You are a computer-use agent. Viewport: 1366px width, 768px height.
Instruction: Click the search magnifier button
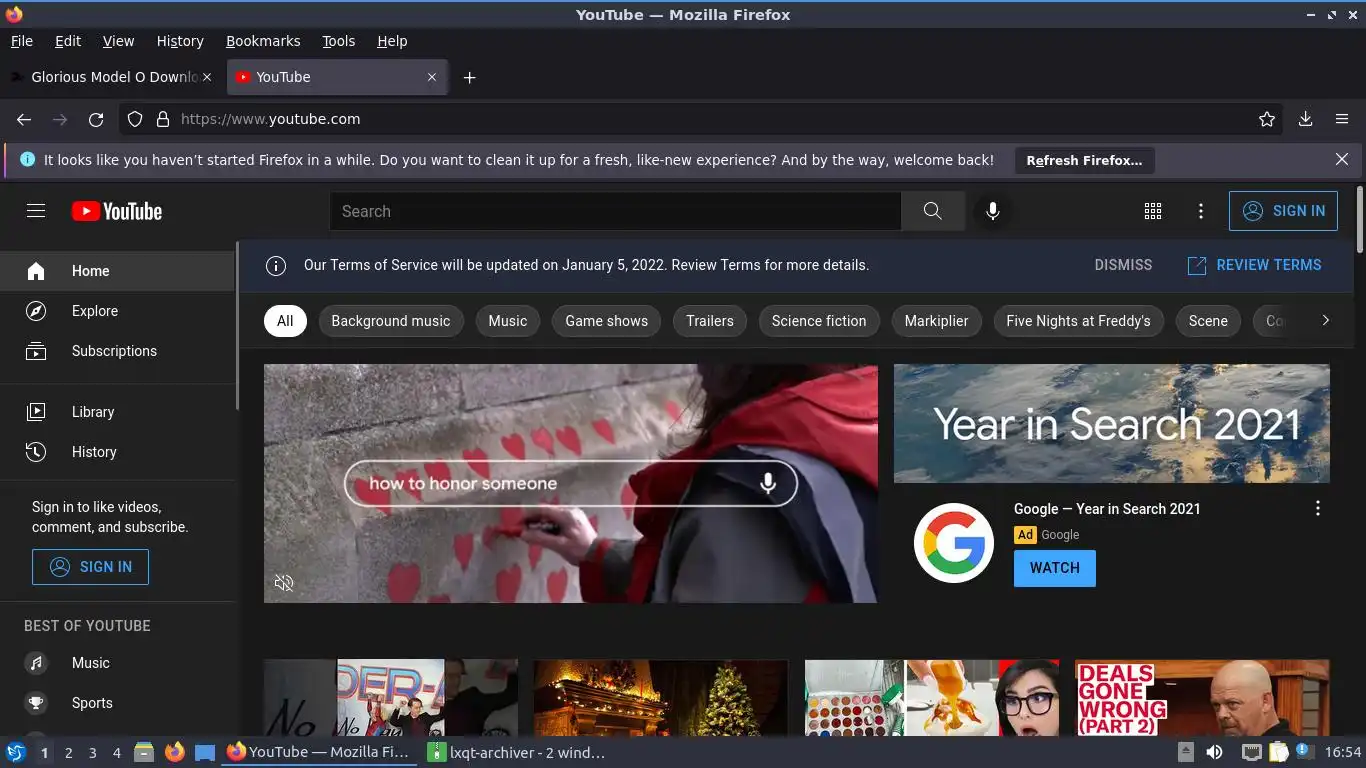tap(933, 211)
